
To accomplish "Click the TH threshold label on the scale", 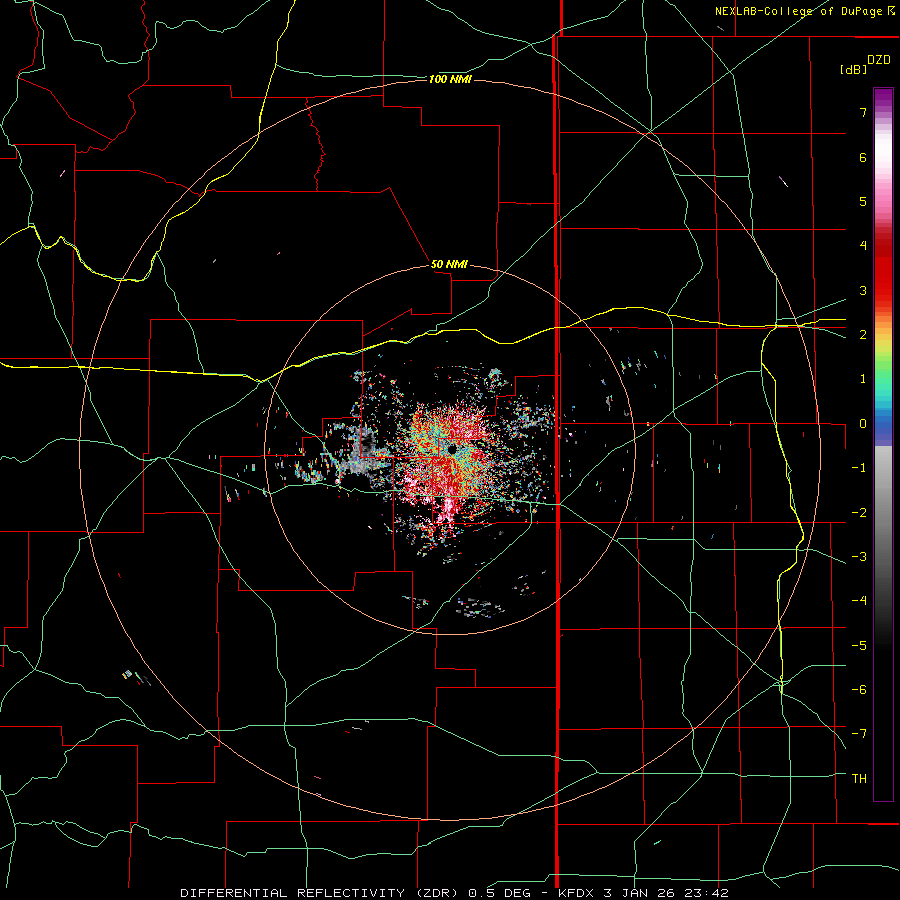I will (x=859, y=778).
